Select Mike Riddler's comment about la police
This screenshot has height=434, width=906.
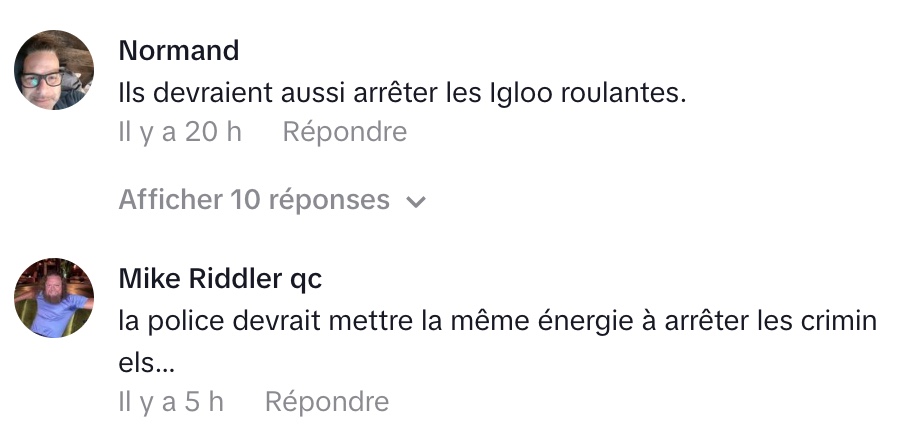point(497,342)
